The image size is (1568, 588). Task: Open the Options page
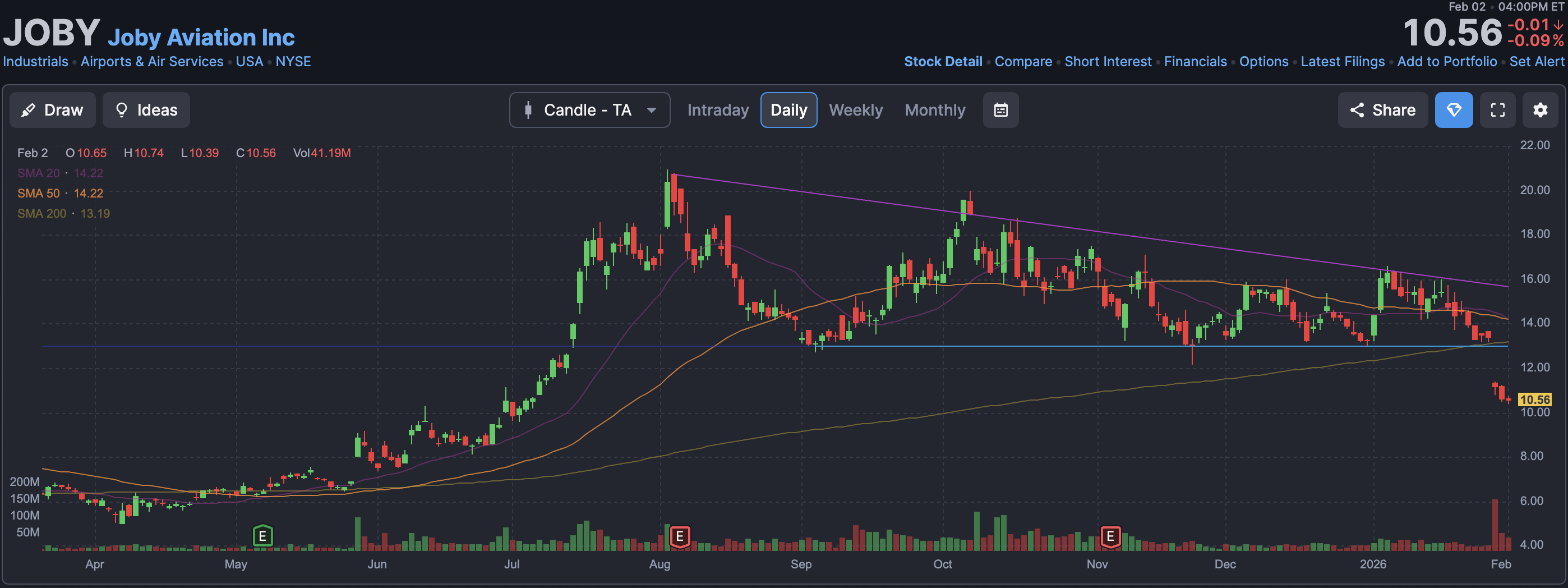click(1263, 62)
